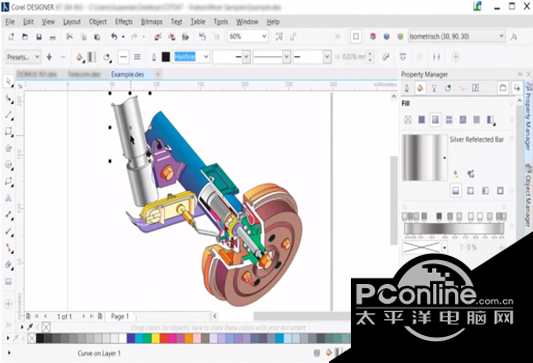Click the New document icon
The height and width of the screenshot is (363, 533).
click(x=11, y=37)
